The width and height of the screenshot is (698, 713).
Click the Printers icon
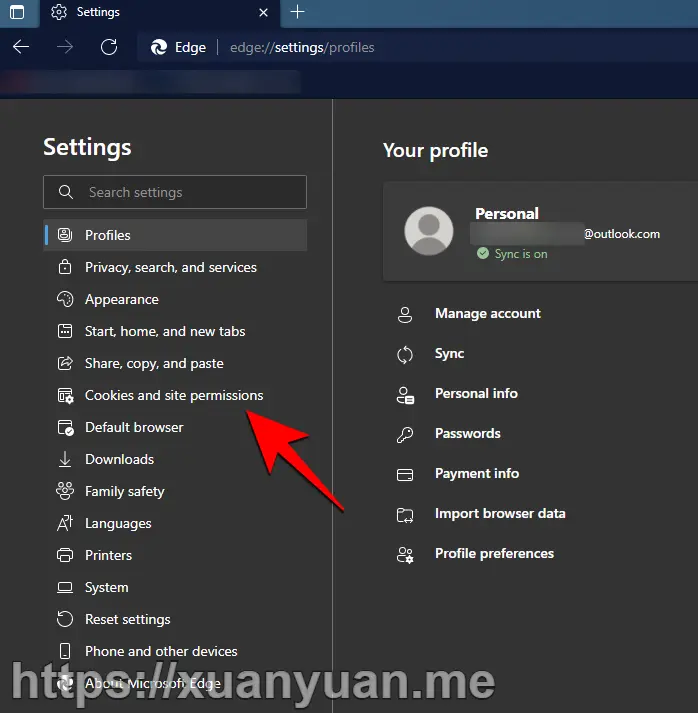tap(65, 555)
